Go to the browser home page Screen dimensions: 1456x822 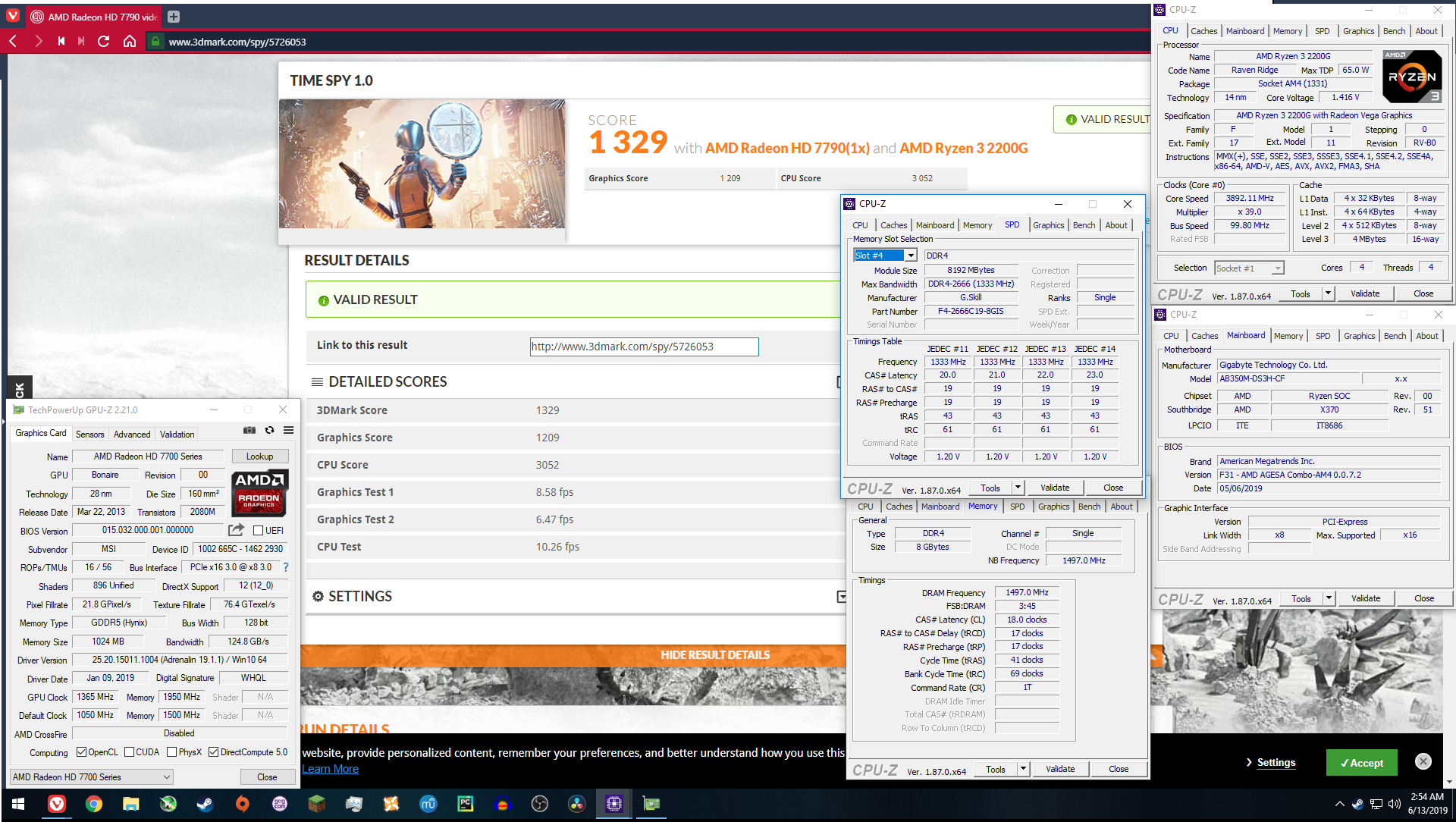coord(130,41)
